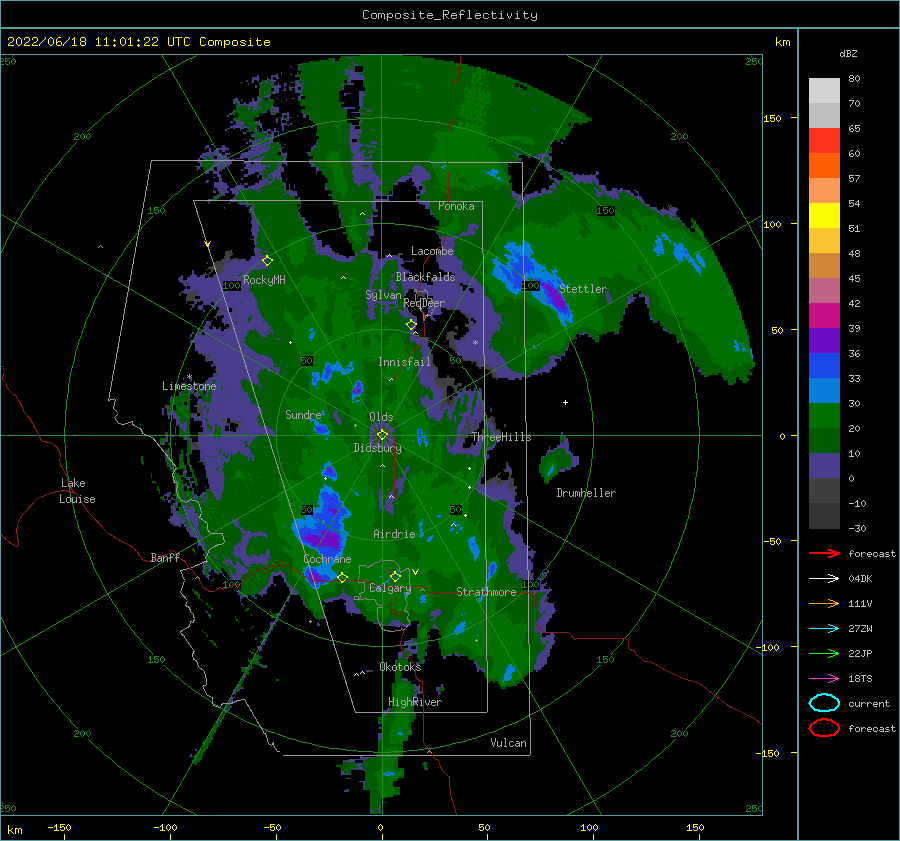Click the white plus marker near Drumheller

coord(565,402)
